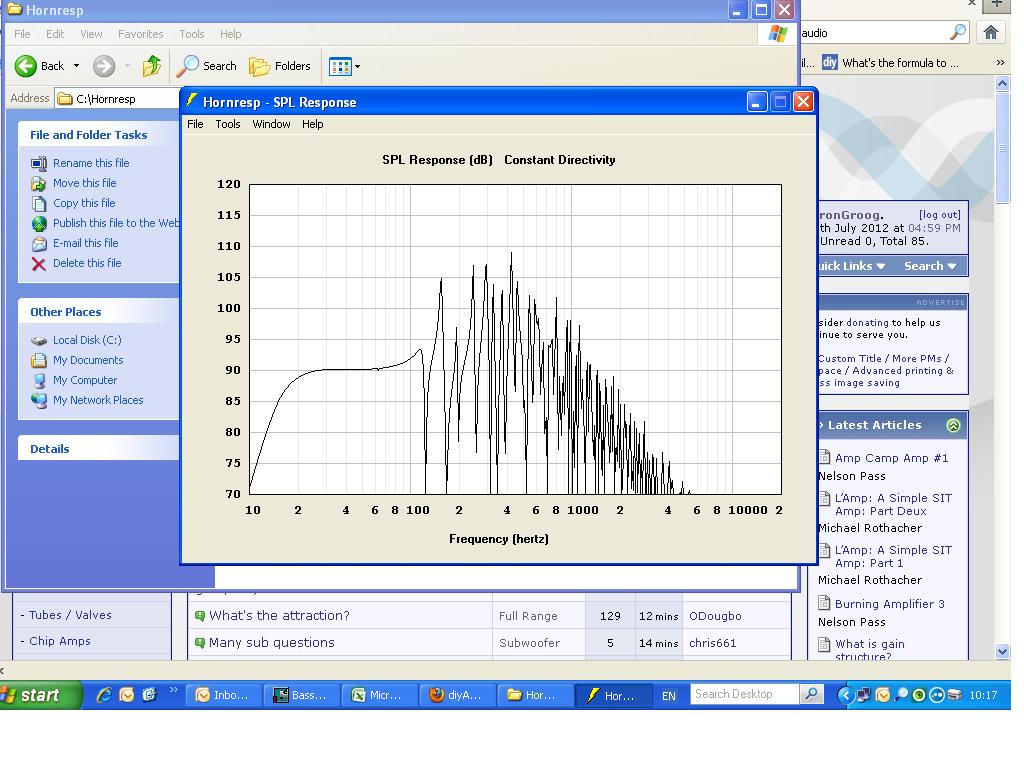Click the Internet Explorer quick launch icon
The width and height of the screenshot is (1024, 768).
click(x=104, y=695)
